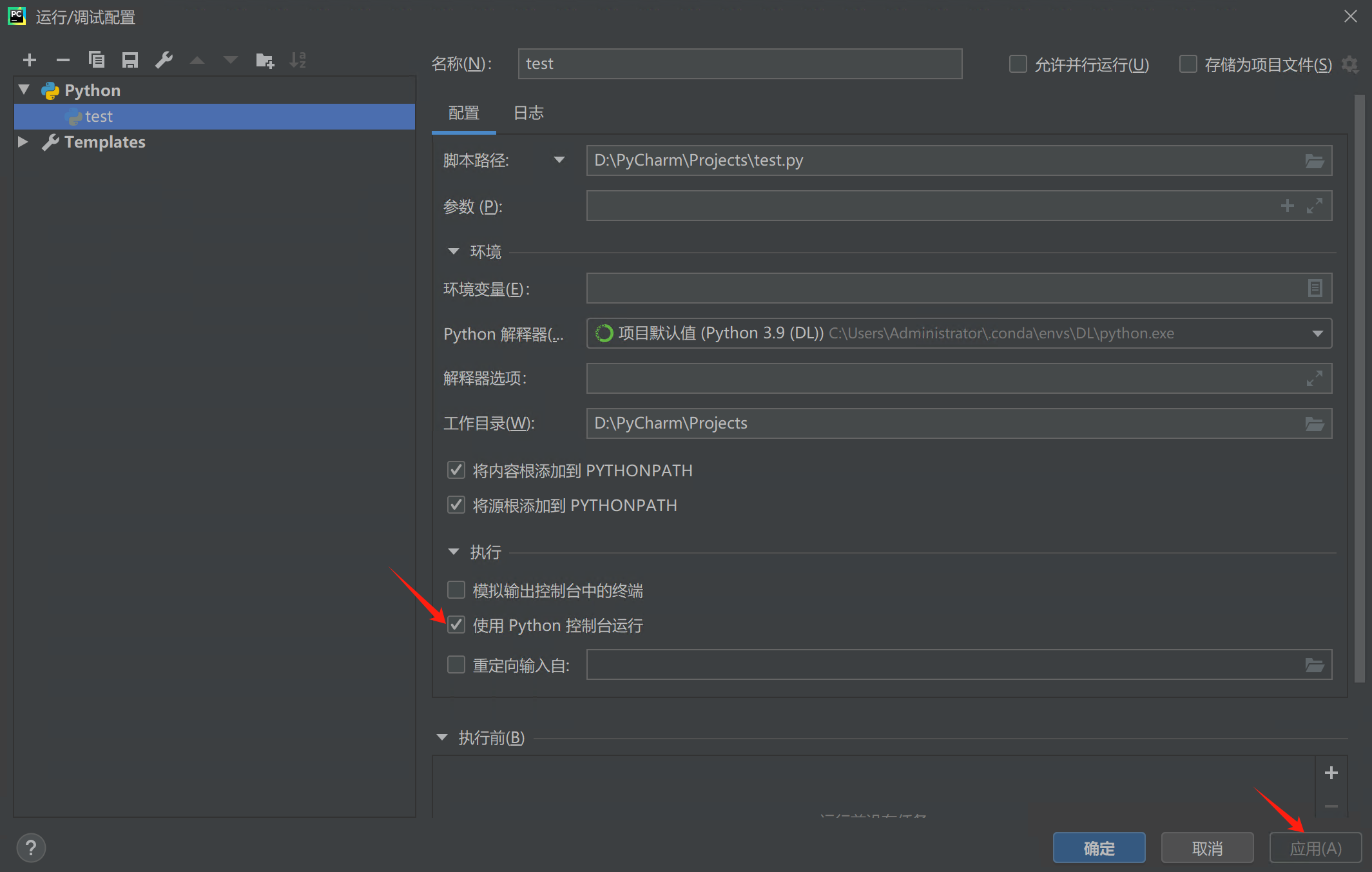
Task: Click the 确定 button
Action: [1099, 848]
